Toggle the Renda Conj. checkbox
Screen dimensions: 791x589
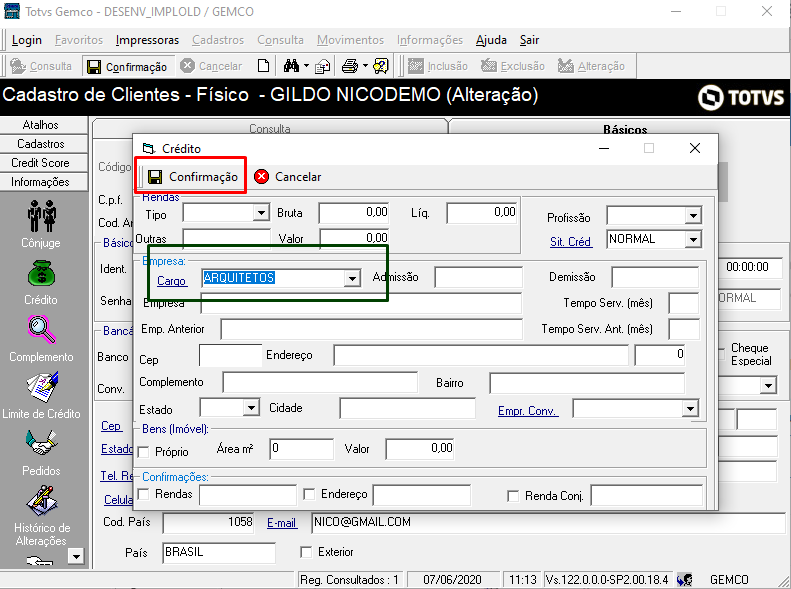(513, 496)
